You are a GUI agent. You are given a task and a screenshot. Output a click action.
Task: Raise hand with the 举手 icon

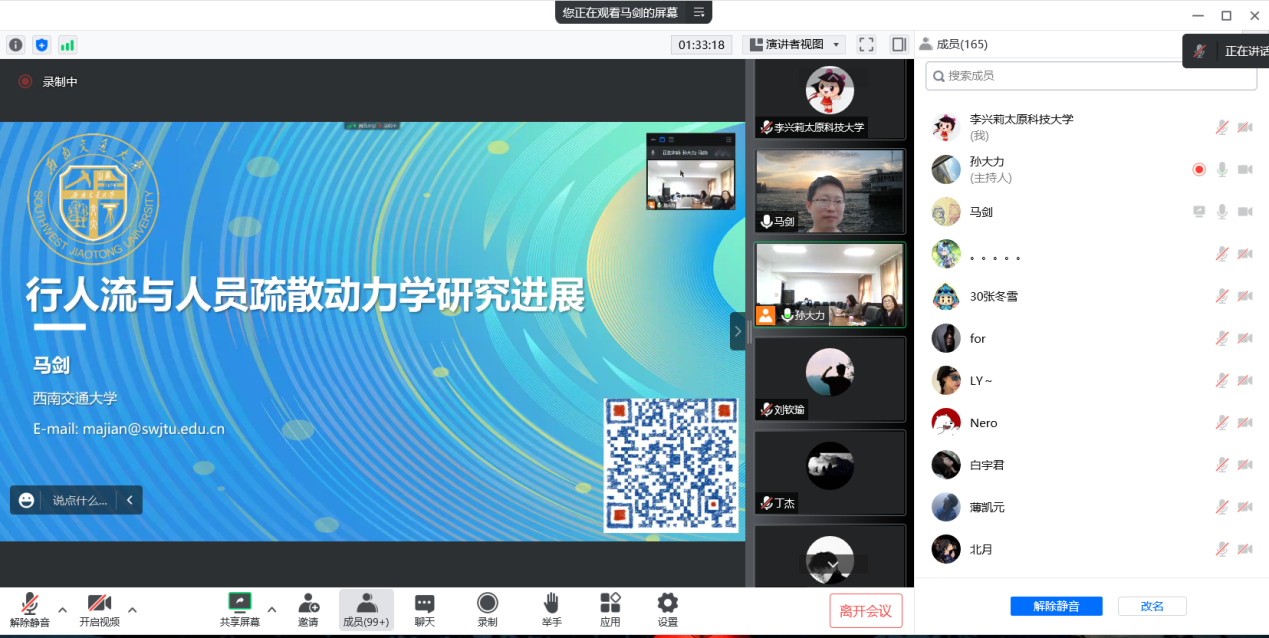pyautogui.click(x=550, y=602)
